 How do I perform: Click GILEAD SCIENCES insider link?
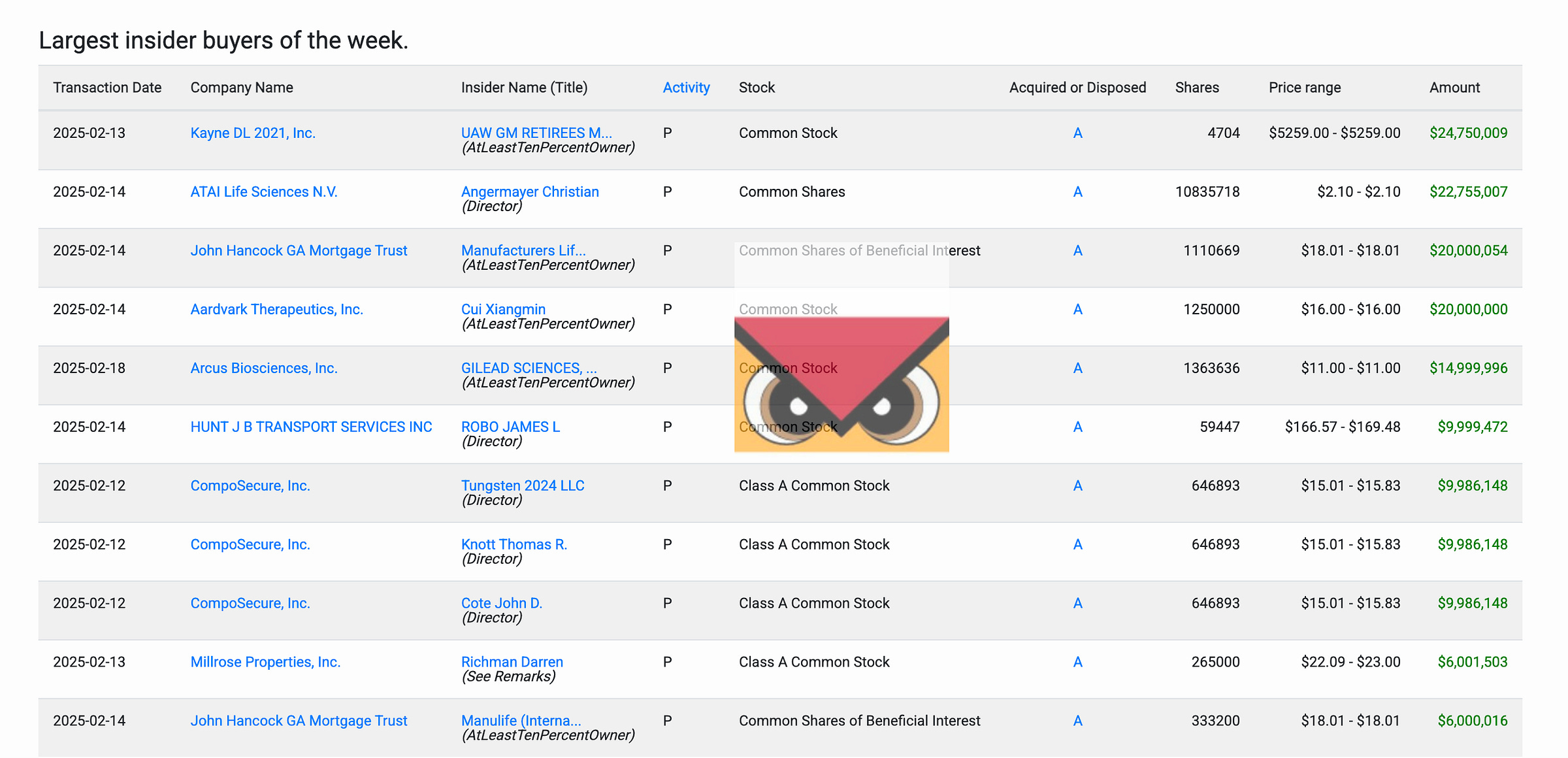click(529, 369)
